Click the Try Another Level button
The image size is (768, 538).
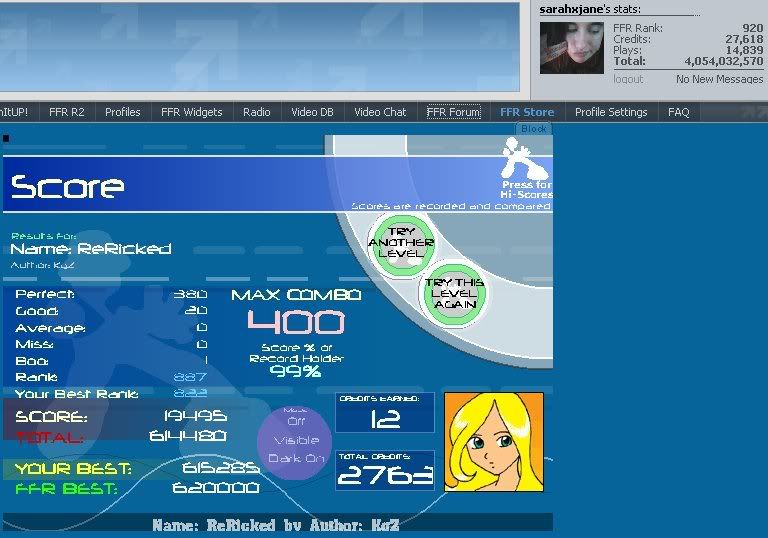(x=401, y=241)
